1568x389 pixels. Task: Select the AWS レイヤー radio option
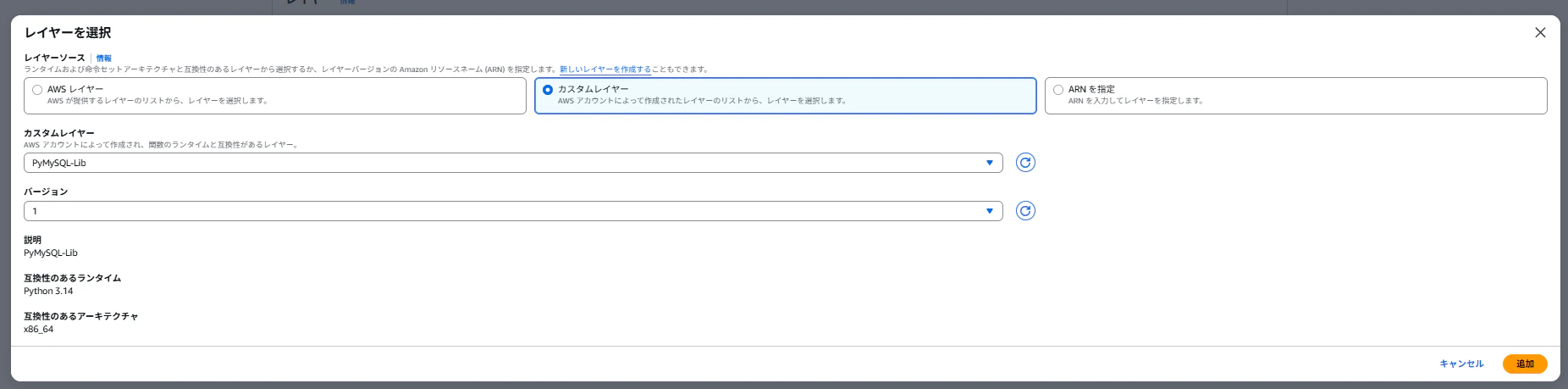[37, 90]
